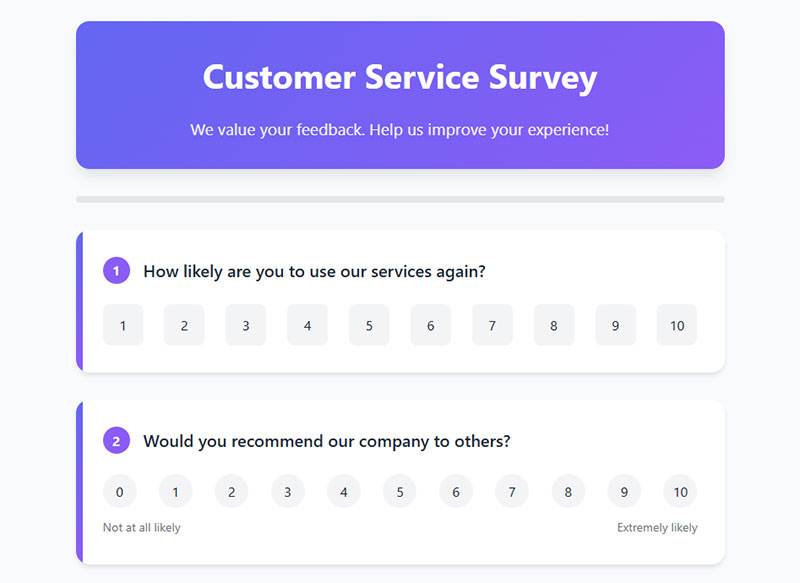Select 0 on the recommend company scale

[x=120, y=491]
